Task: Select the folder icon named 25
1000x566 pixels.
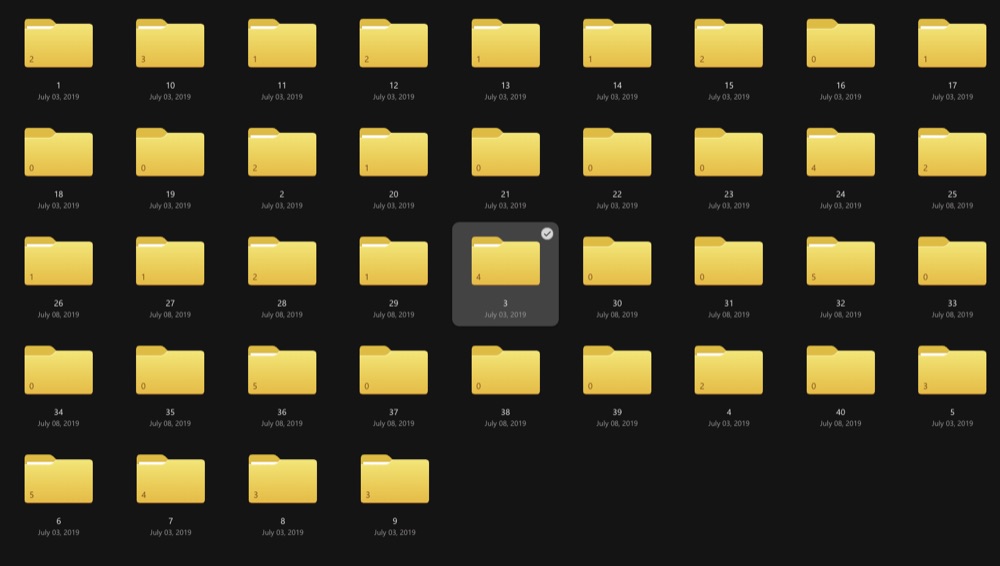Action: coord(952,153)
